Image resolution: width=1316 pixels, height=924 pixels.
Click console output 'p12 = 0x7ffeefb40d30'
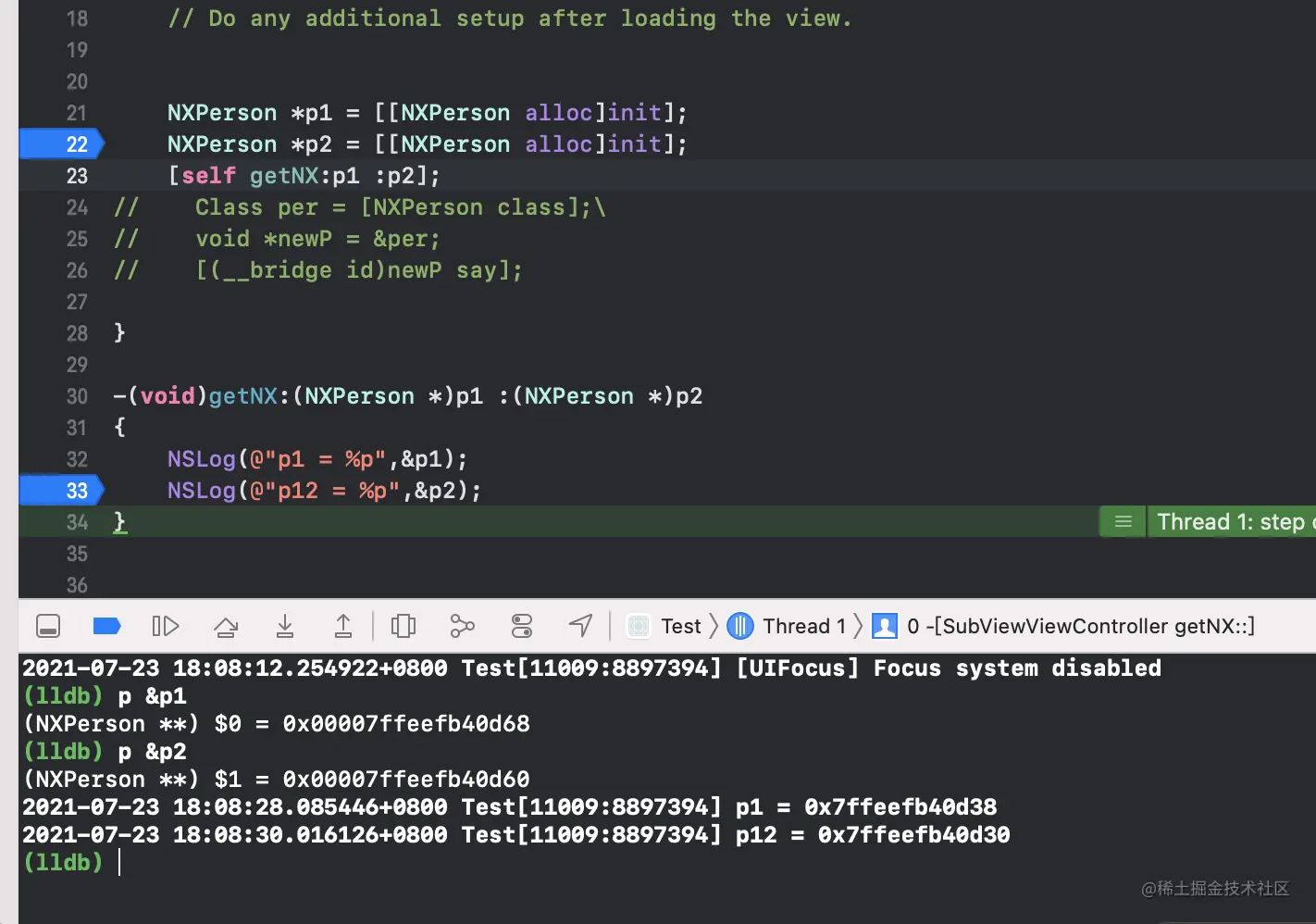[873, 835]
